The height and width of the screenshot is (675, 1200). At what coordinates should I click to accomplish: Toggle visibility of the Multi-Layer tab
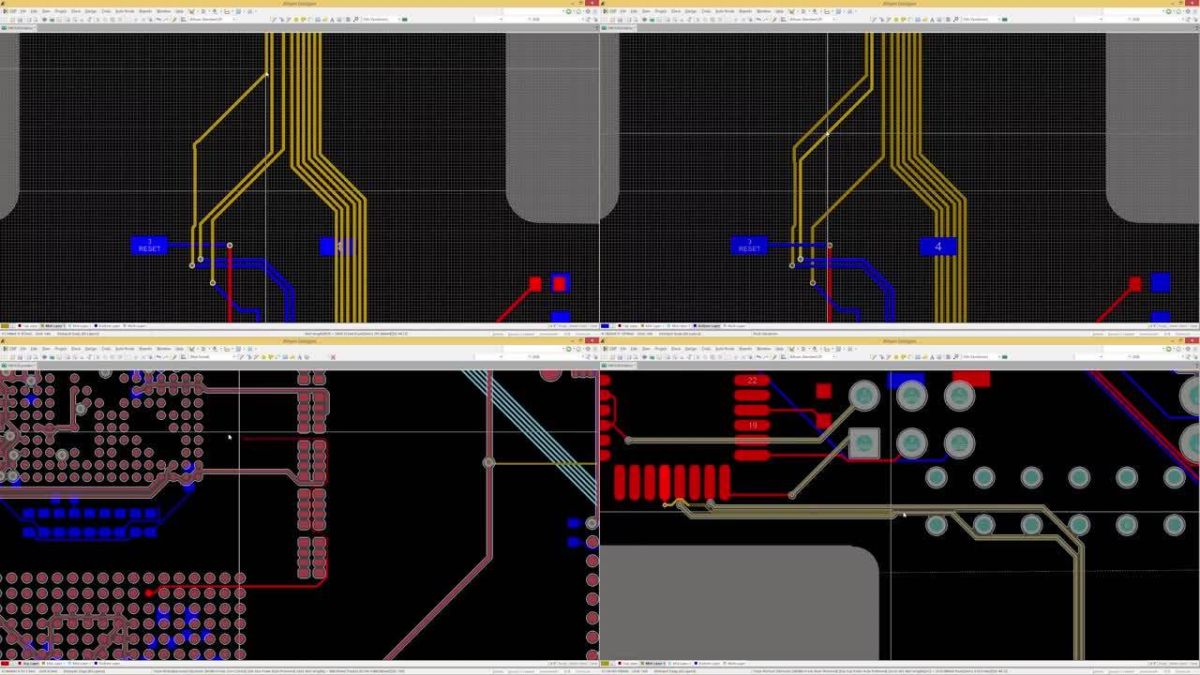coord(135,325)
